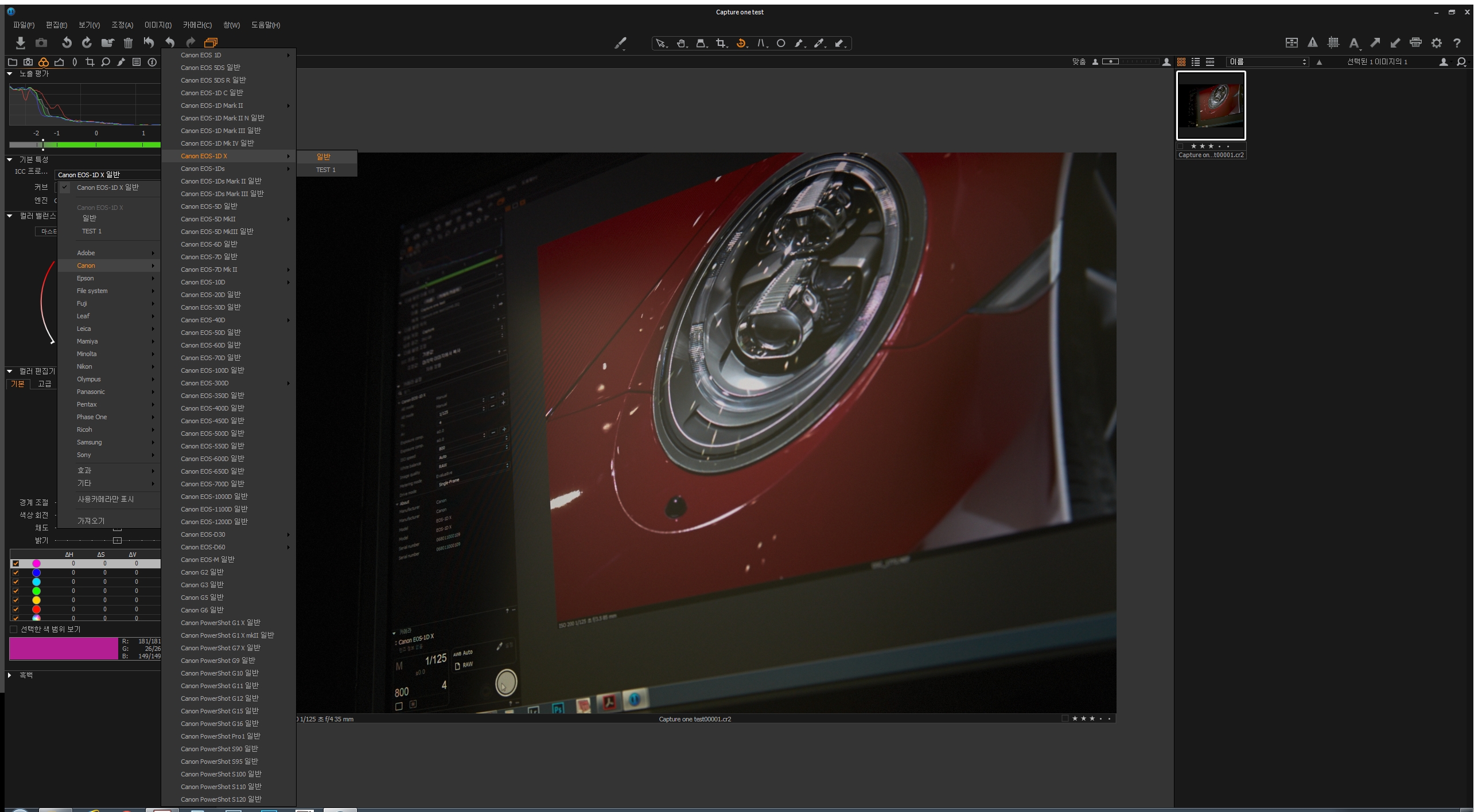The height and width of the screenshot is (812, 1478).
Task: Open the 이름 sort dropdown
Action: coord(1267,62)
